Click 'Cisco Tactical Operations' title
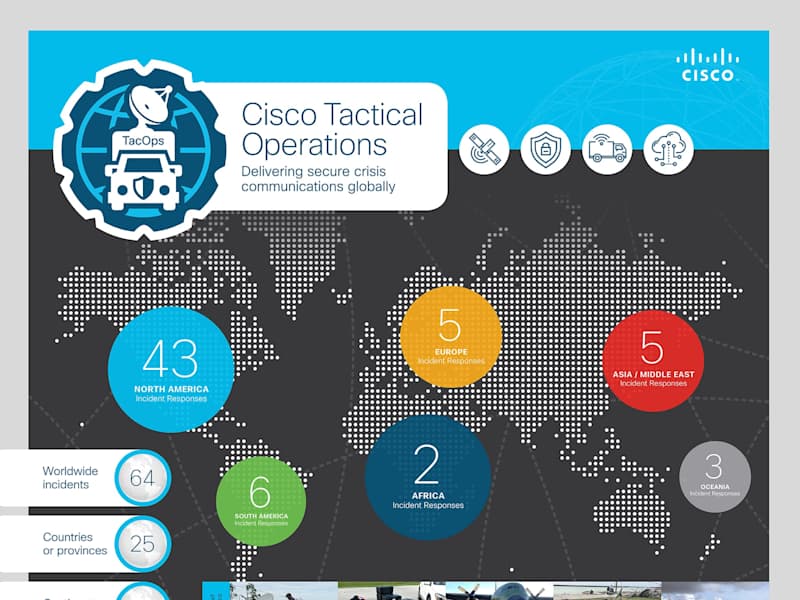 [332, 129]
